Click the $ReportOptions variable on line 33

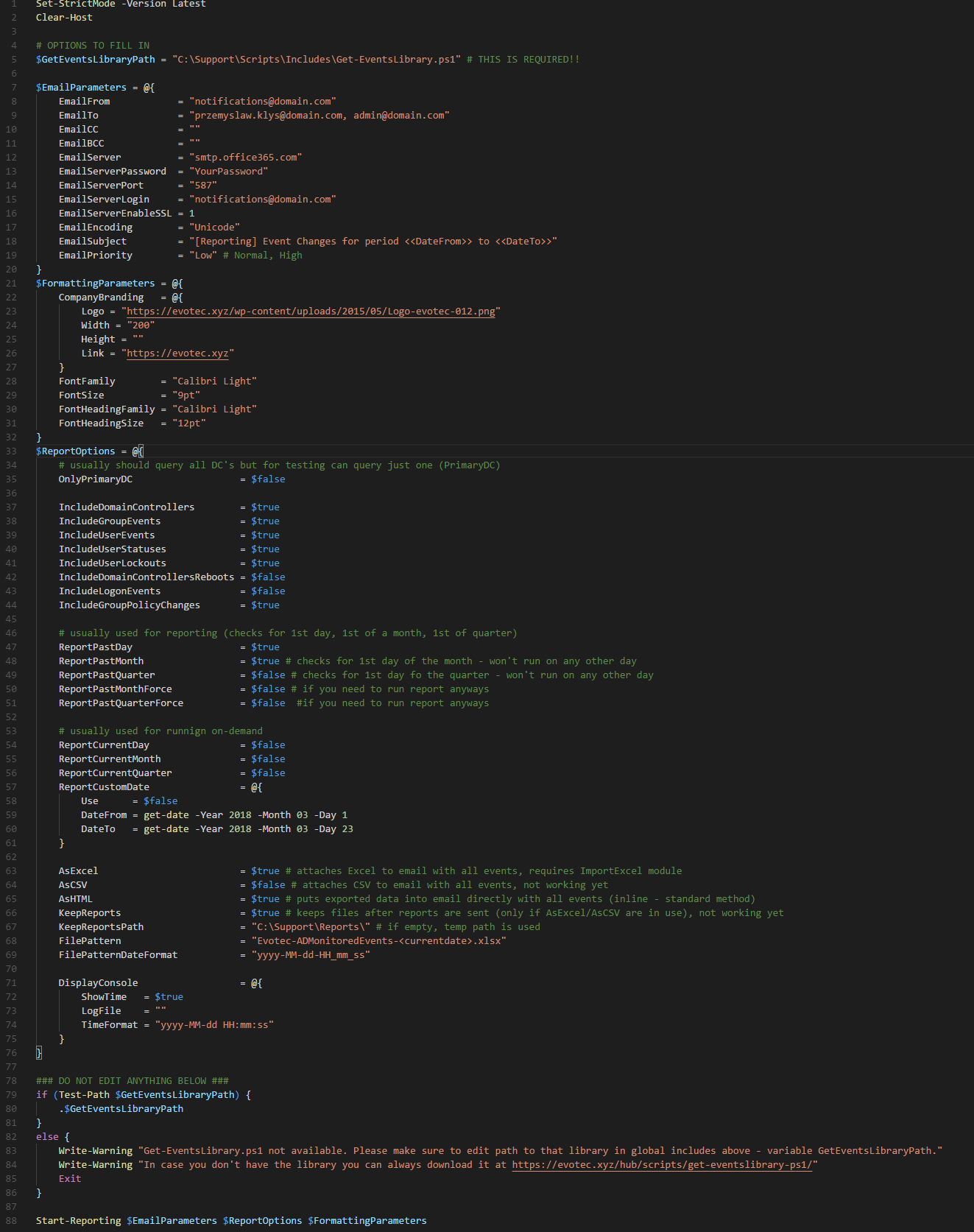(76, 451)
